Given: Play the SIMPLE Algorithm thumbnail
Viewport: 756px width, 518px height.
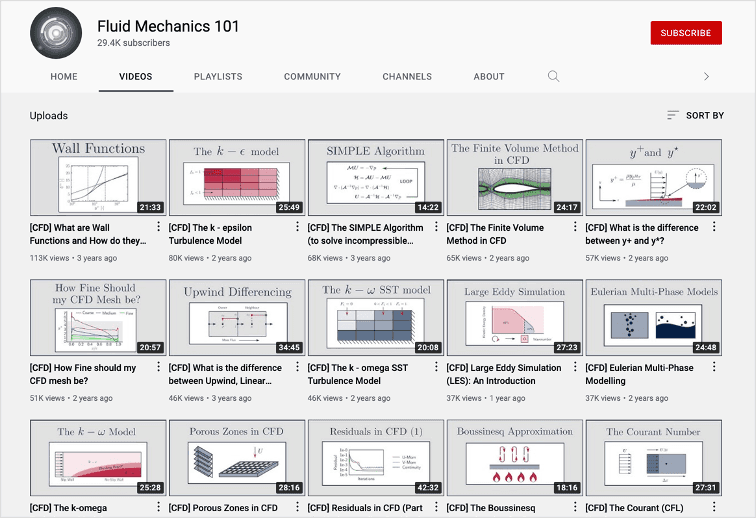Looking at the screenshot, I should 376,177.
